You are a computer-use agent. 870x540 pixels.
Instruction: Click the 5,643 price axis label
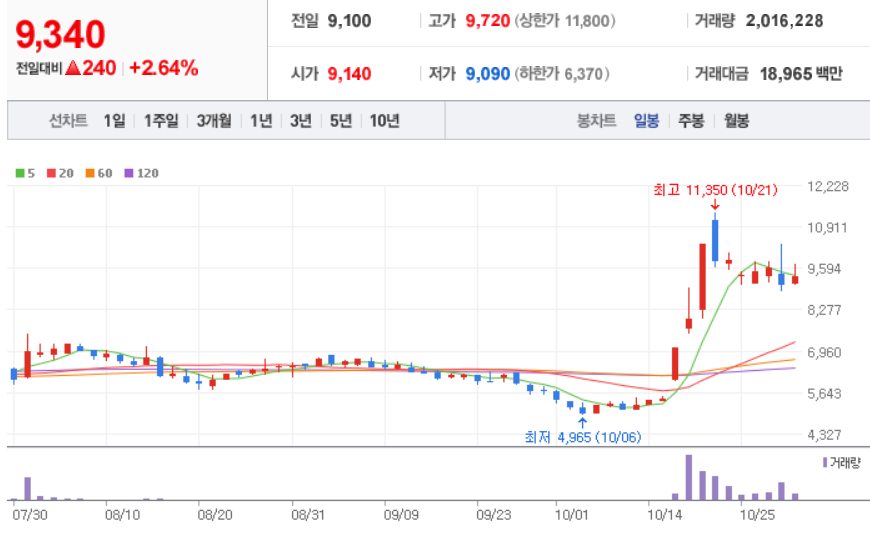825,393
